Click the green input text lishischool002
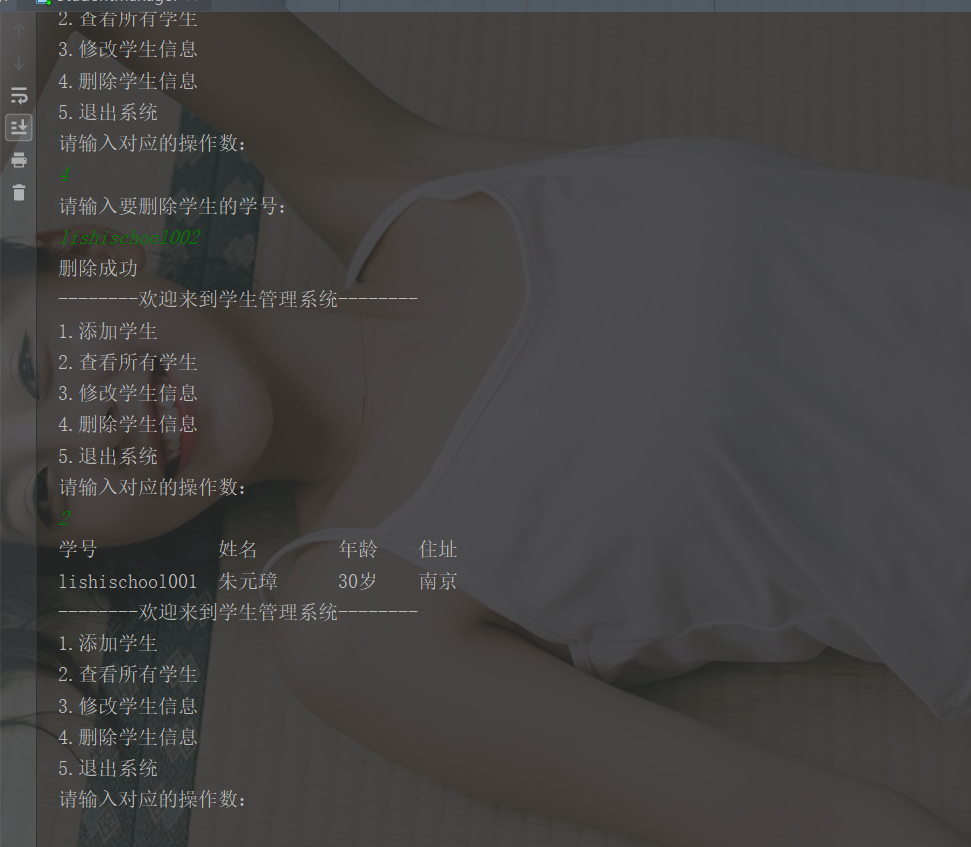 (129, 238)
